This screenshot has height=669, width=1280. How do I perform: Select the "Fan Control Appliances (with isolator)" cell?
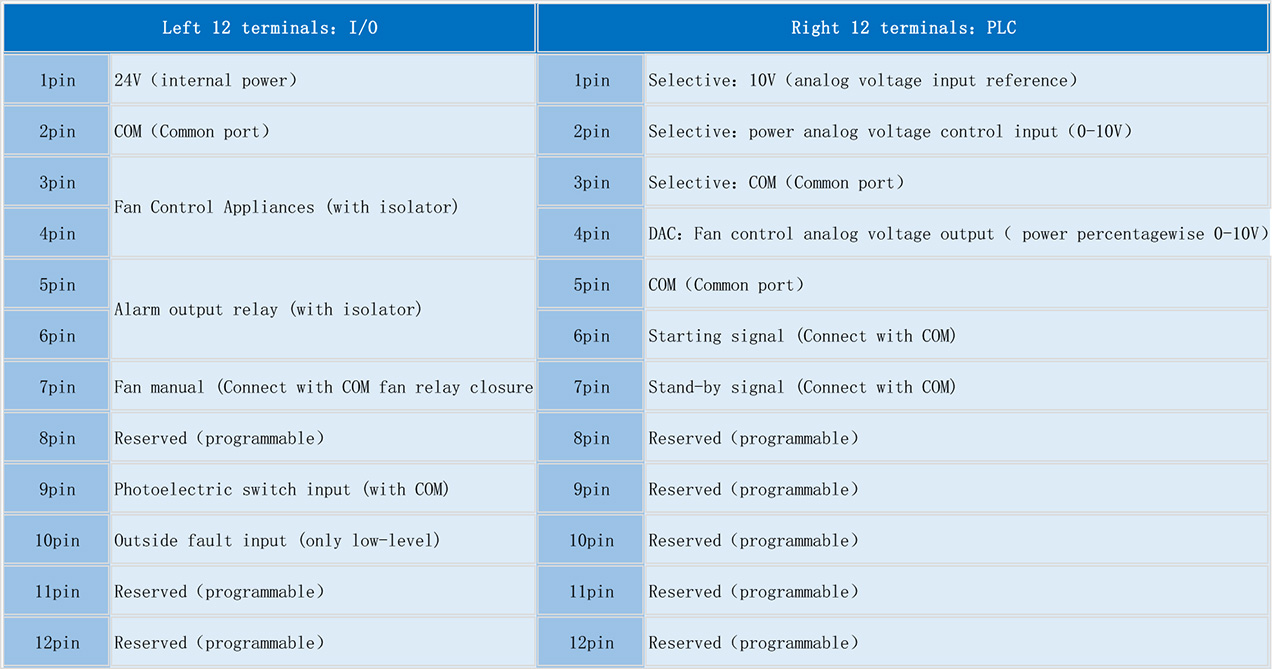click(322, 207)
